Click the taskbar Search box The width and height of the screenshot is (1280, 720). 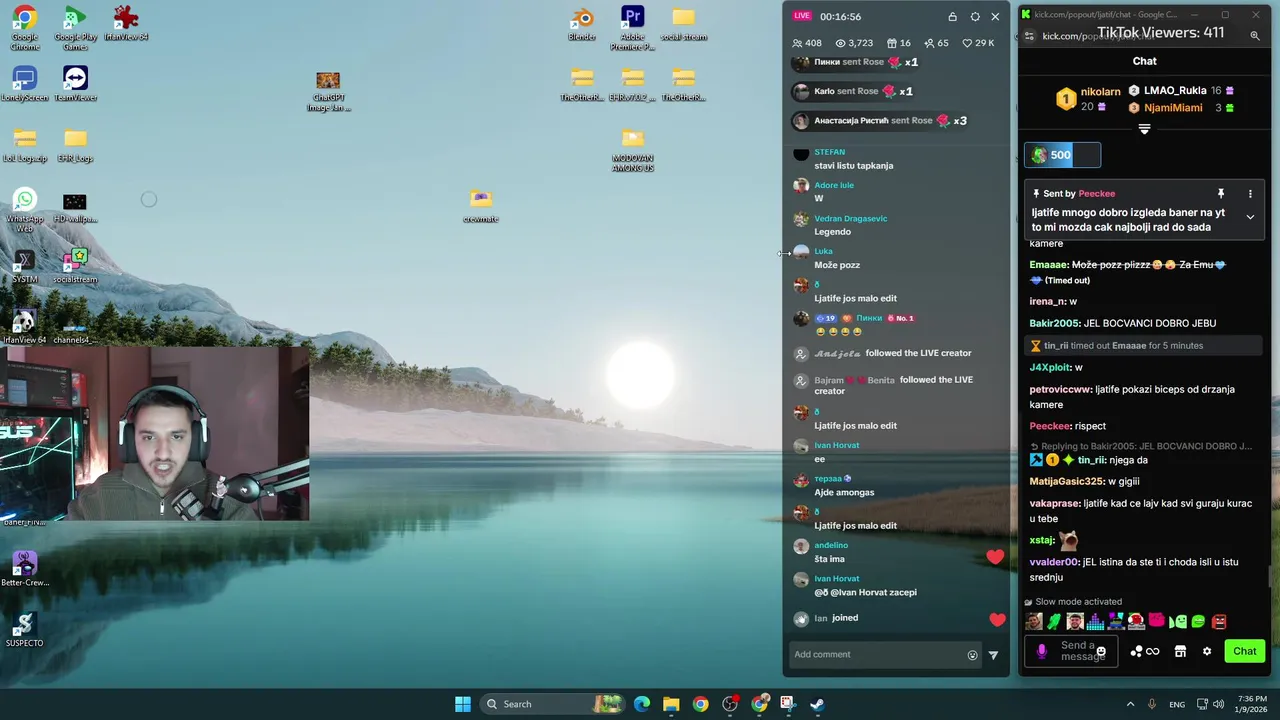(553, 704)
